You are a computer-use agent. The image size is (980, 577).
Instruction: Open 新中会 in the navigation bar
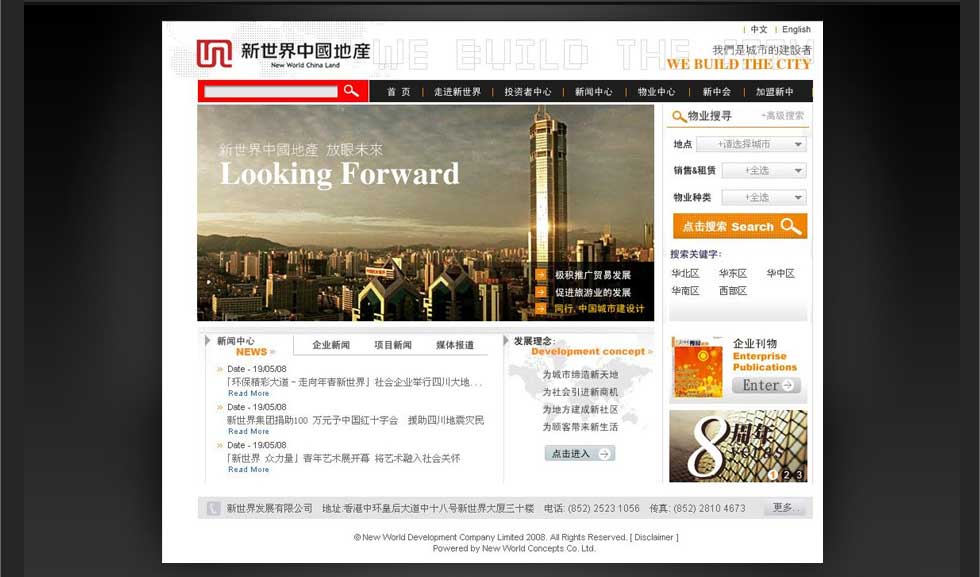click(x=716, y=92)
